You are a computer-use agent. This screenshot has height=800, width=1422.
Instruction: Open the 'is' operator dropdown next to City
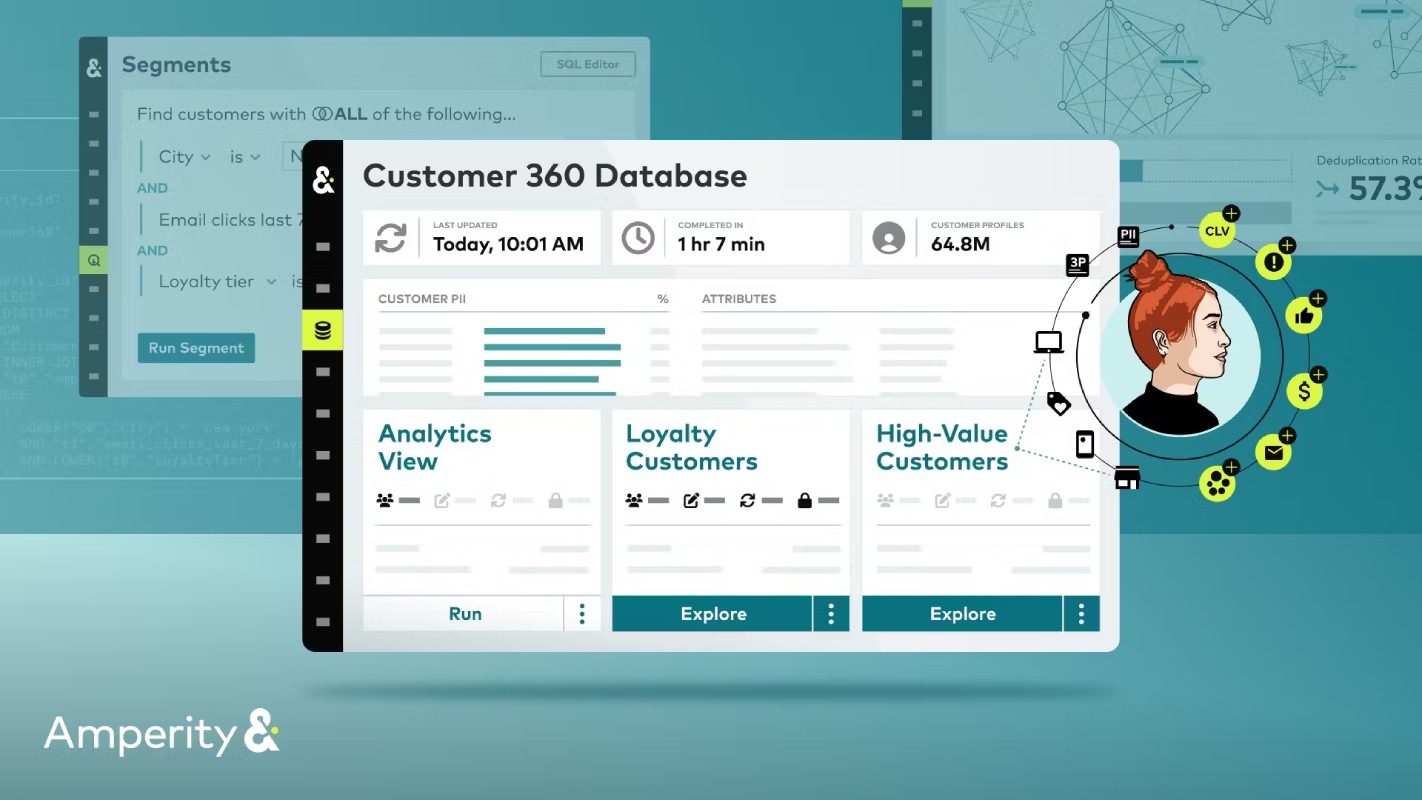(x=245, y=156)
